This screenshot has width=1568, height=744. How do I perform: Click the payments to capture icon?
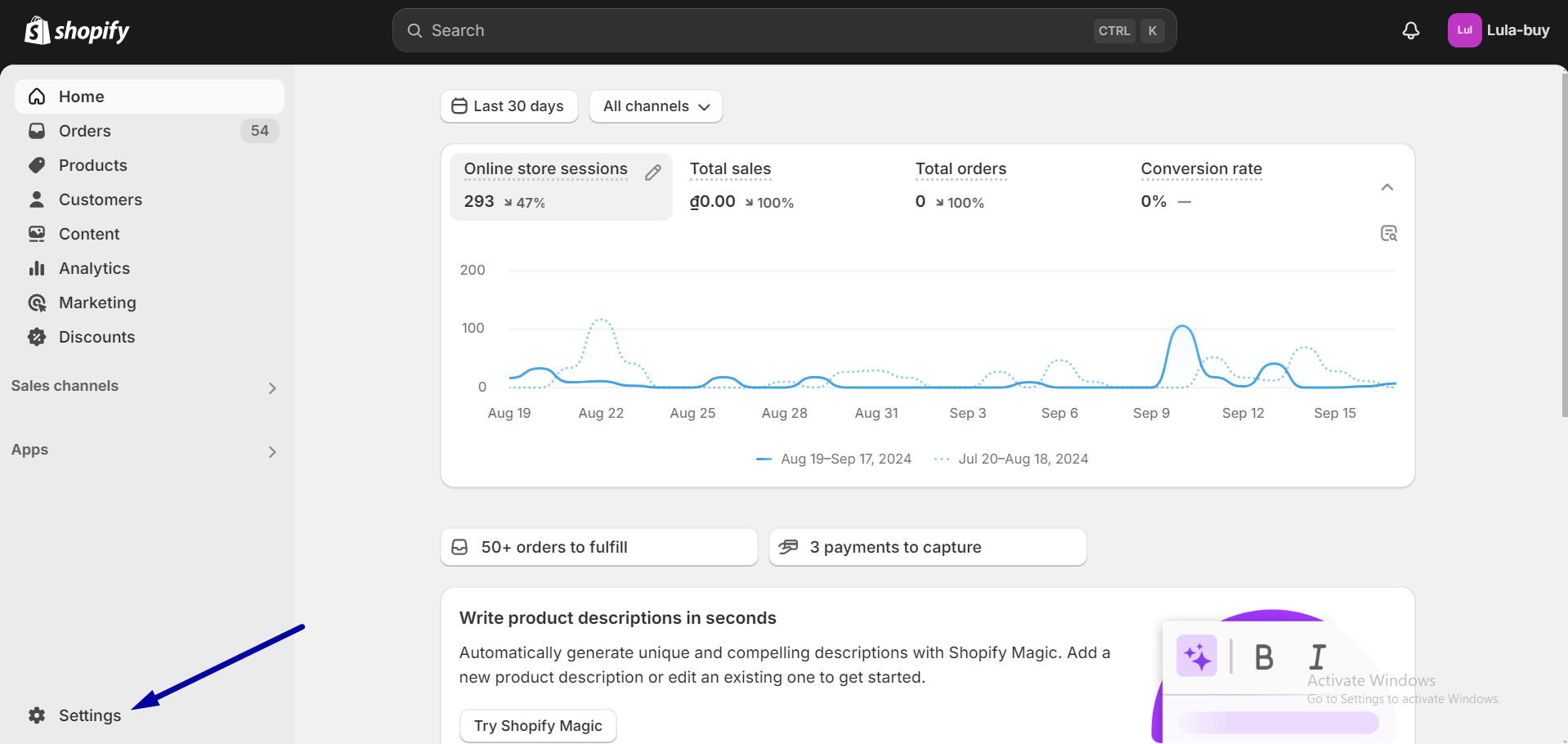point(788,547)
